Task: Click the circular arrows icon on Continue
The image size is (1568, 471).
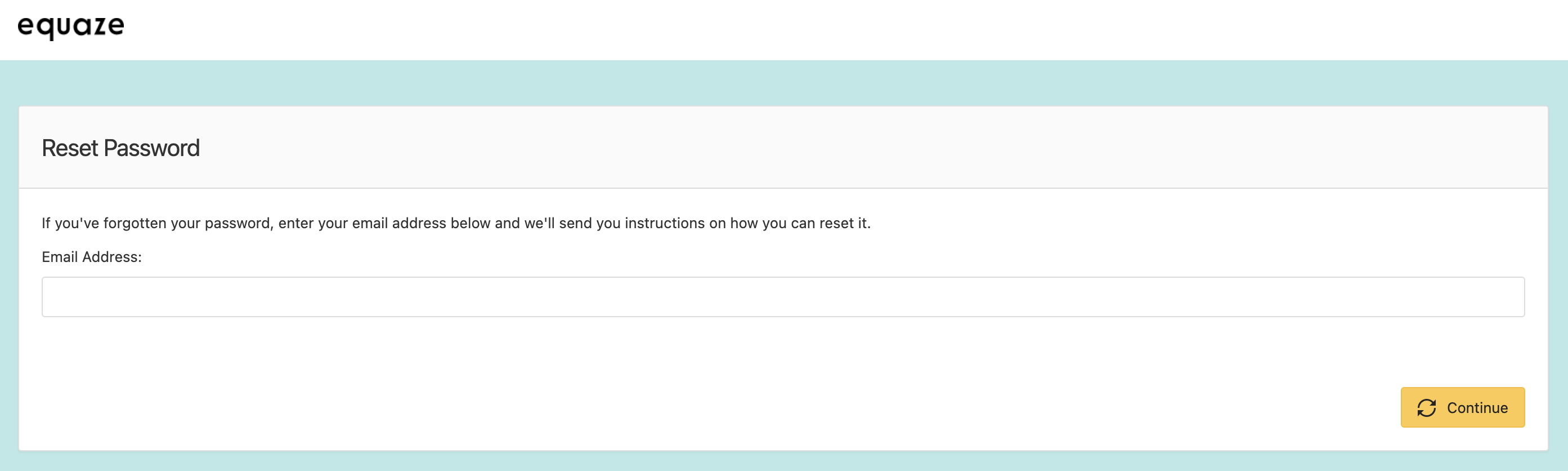Action: (1426, 408)
